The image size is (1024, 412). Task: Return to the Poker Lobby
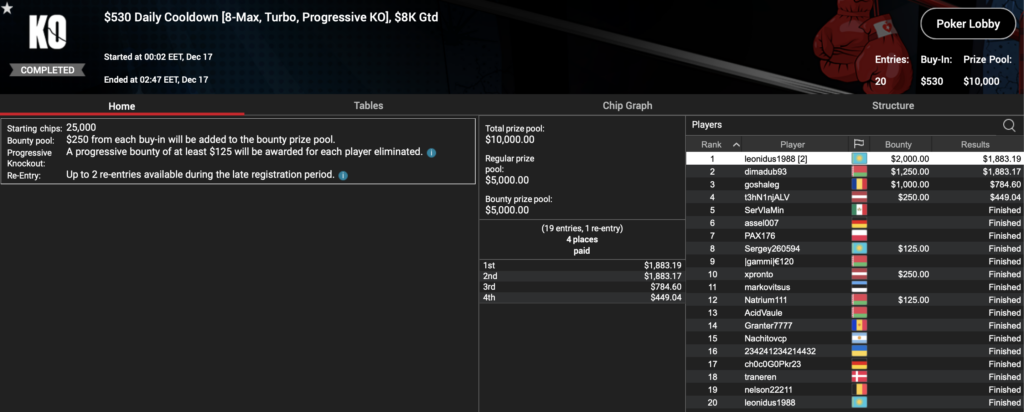pos(962,24)
